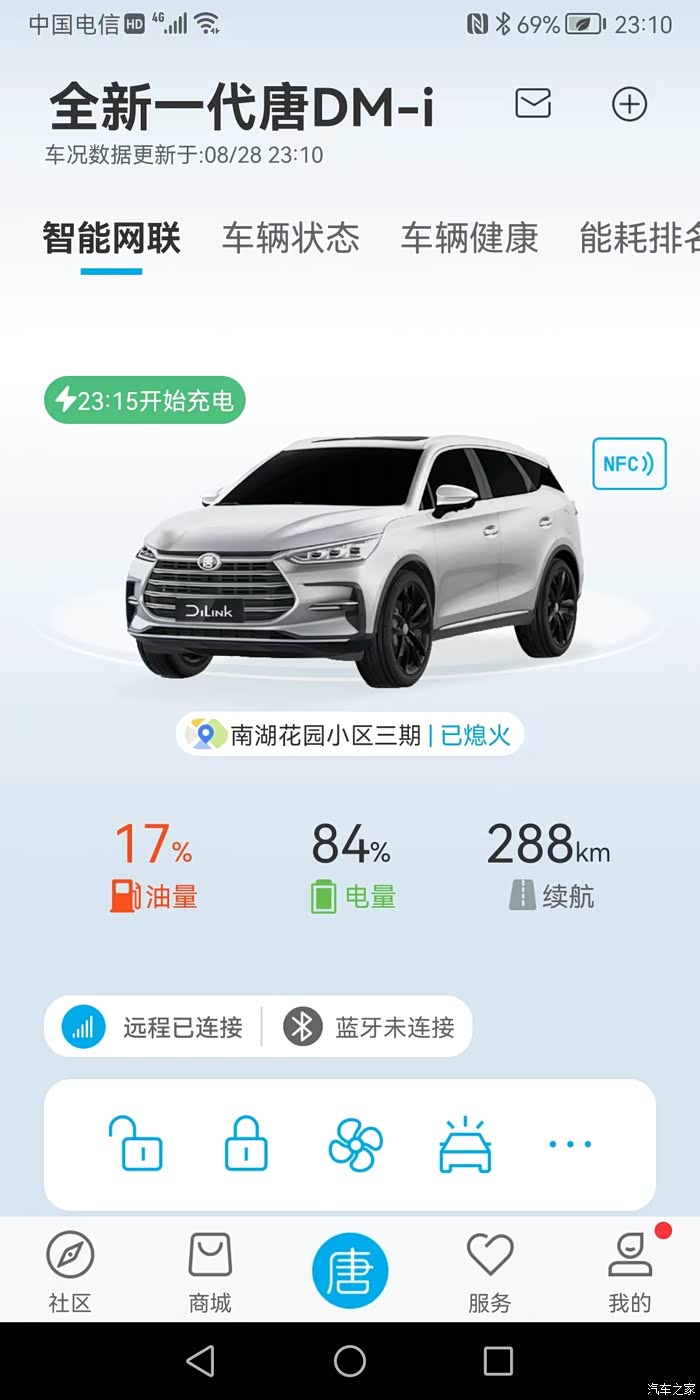This screenshot has height=1400, width=700.
Task: Open the 服务 service heart tab
Action: [490, 1272]
